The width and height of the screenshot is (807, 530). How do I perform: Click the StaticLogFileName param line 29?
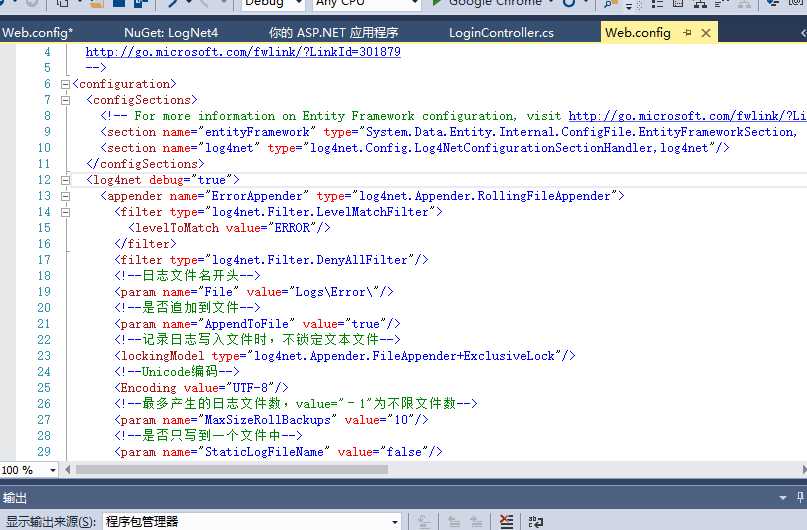(x=278, y=452)
